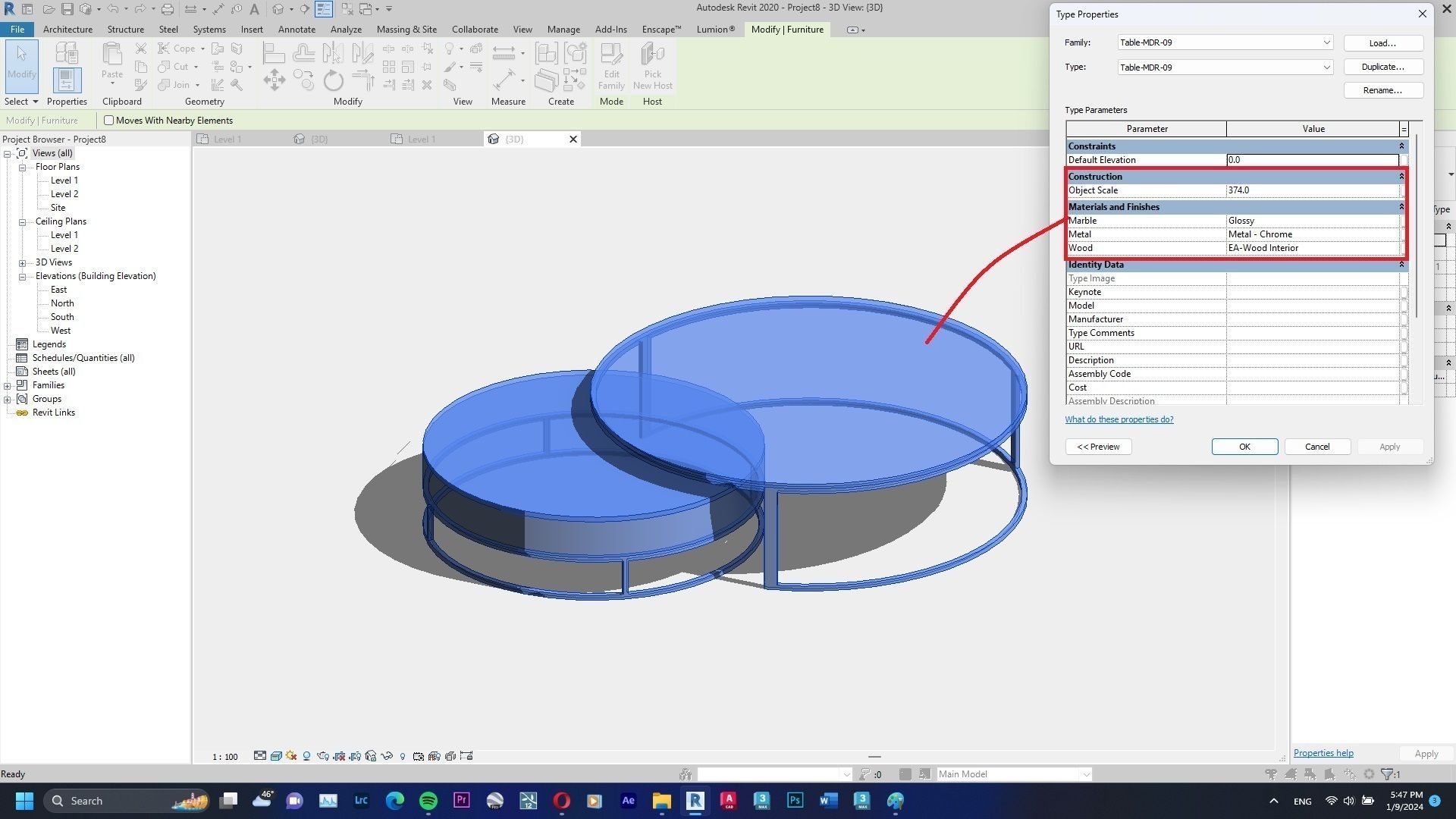Enable Moves With Nearby Elements checkbox

point(109,121)
